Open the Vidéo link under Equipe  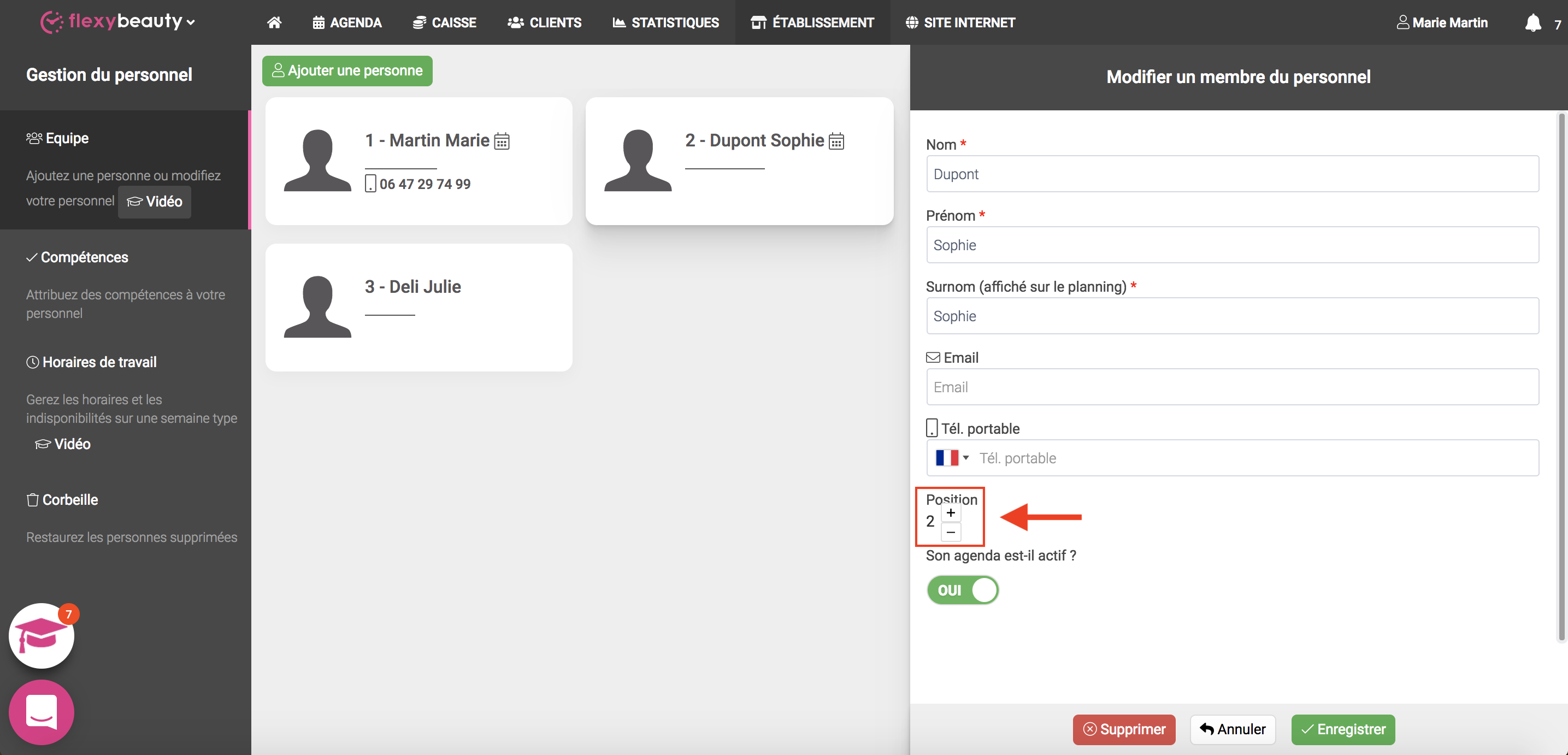[x=155, y=202]
